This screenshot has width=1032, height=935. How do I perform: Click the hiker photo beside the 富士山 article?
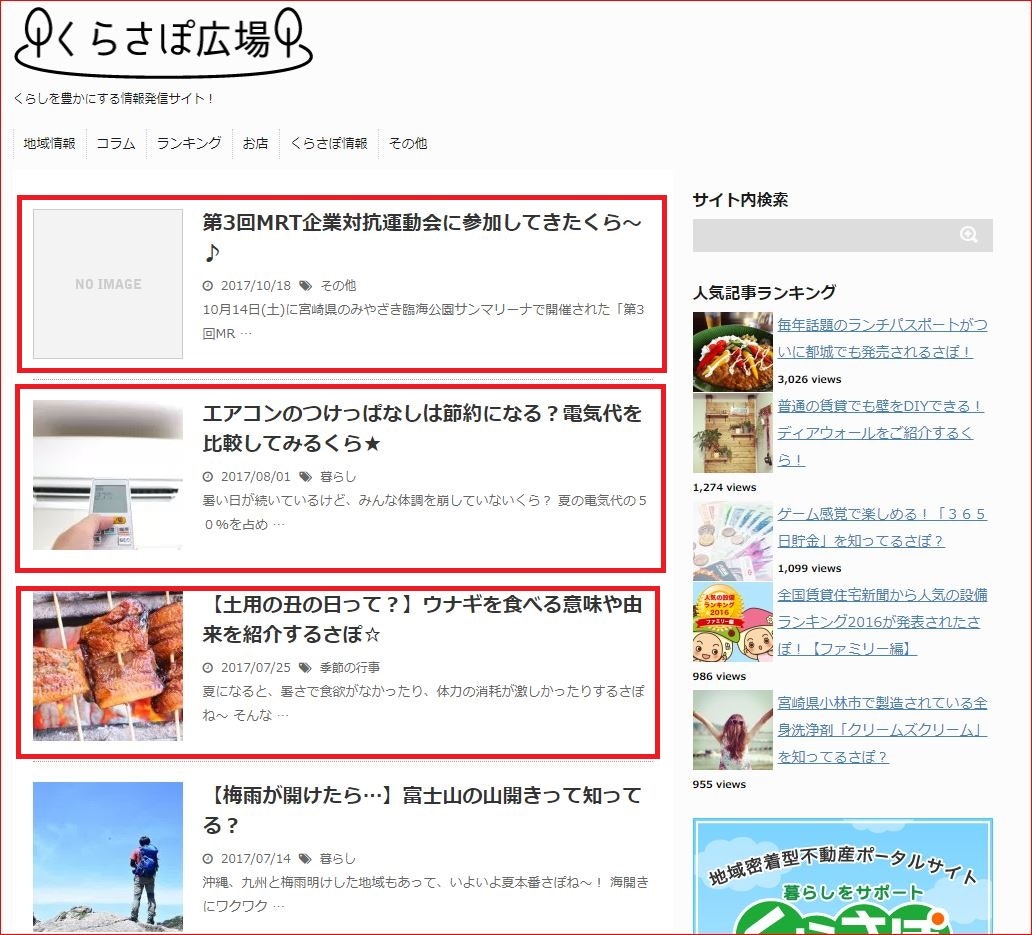107,857
